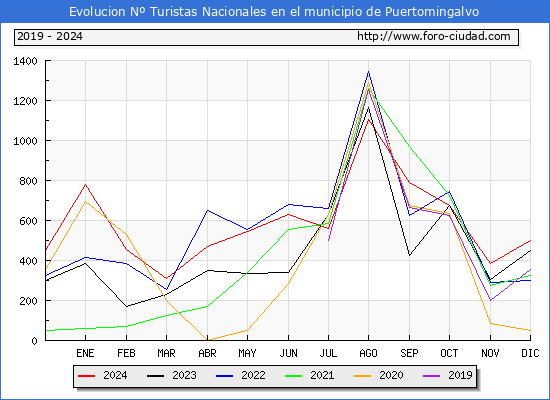550x400 pixels.
Task: Click the NOV month axis label
Action: click(x=490, y=353)
